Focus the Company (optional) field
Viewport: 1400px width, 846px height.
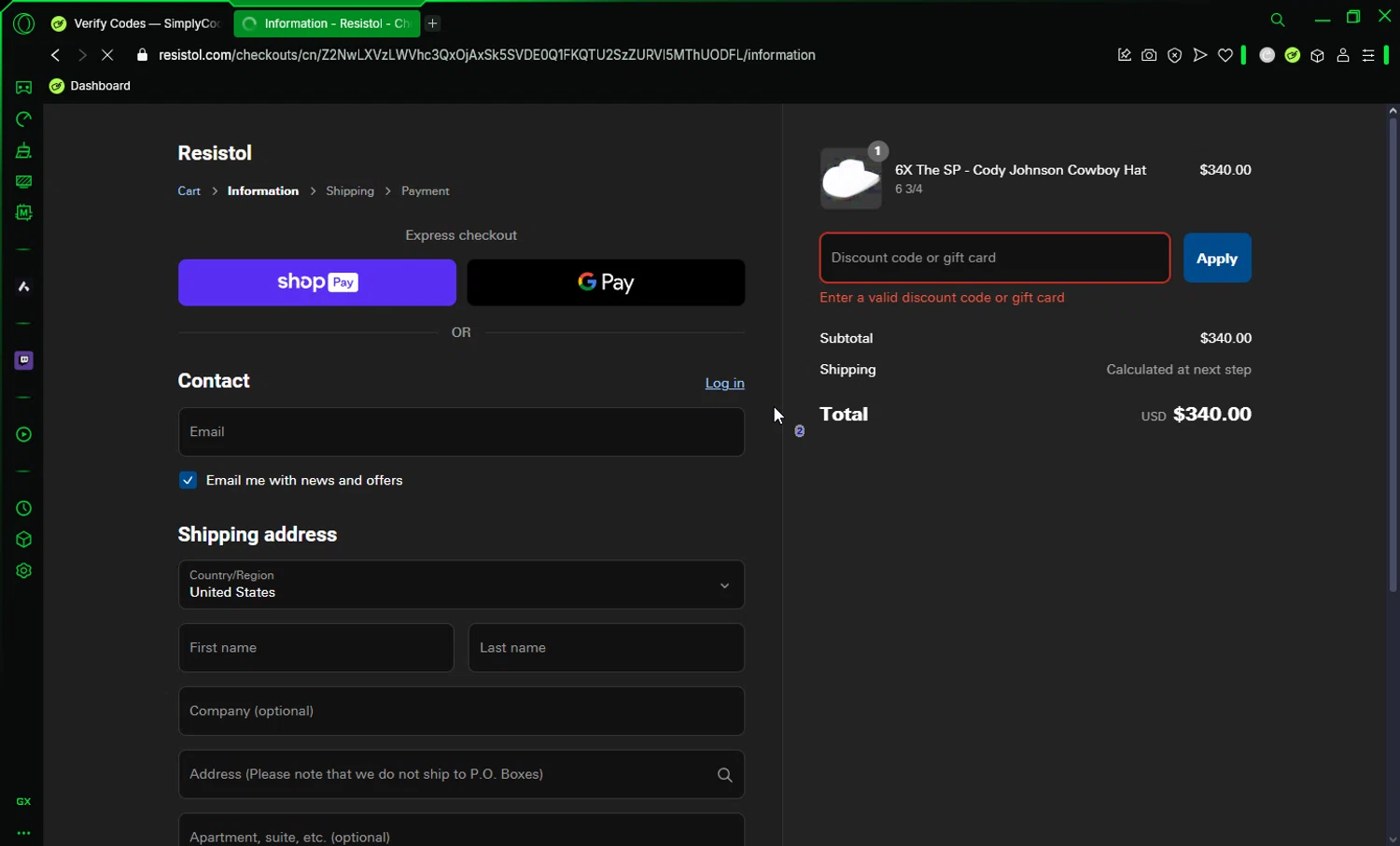tap(461, 711)
